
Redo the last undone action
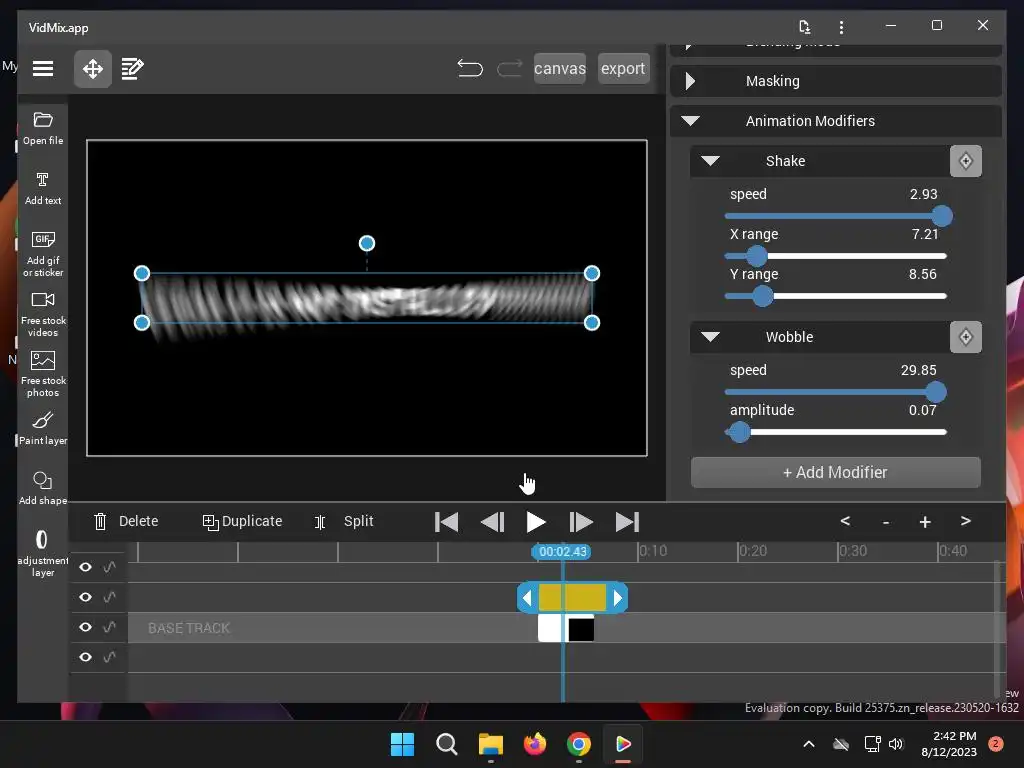[509, 68]
